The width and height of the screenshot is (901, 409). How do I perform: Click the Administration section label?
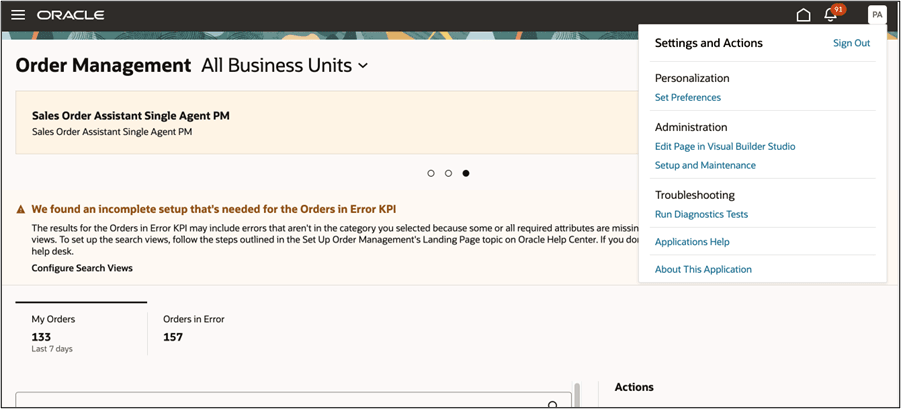pos(691,127)
